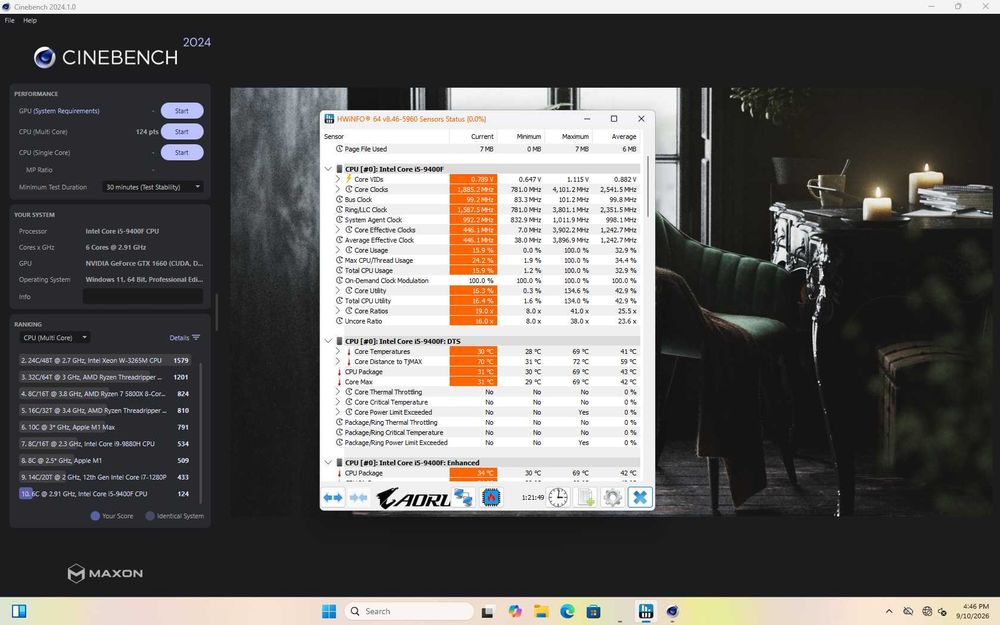Select the Intel Core i9-9880H ranking row
The width and height of the screenshot is (1000, 625).
click(x=105, y=444)
